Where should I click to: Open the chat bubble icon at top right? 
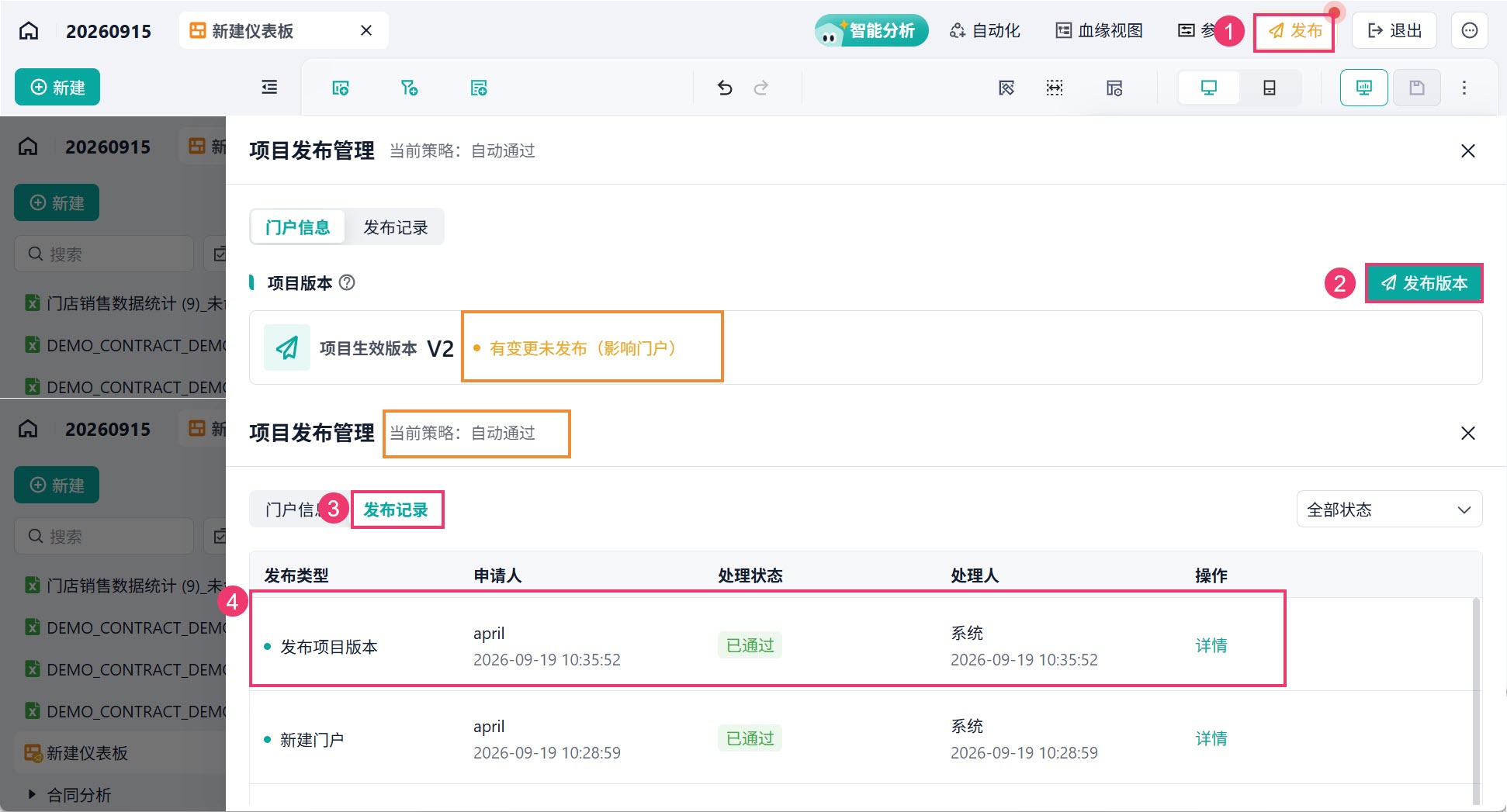coord(1469,30)
